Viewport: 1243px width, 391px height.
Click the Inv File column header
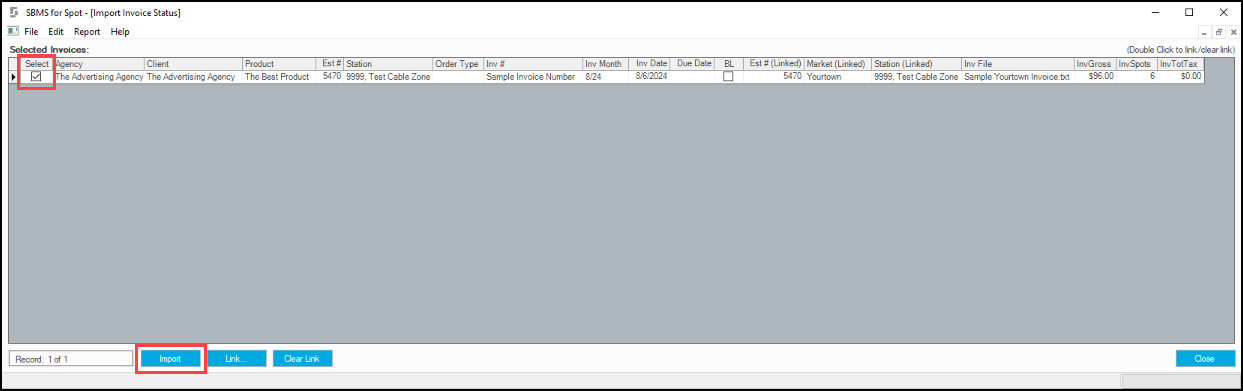click(x=1017, y=64)
